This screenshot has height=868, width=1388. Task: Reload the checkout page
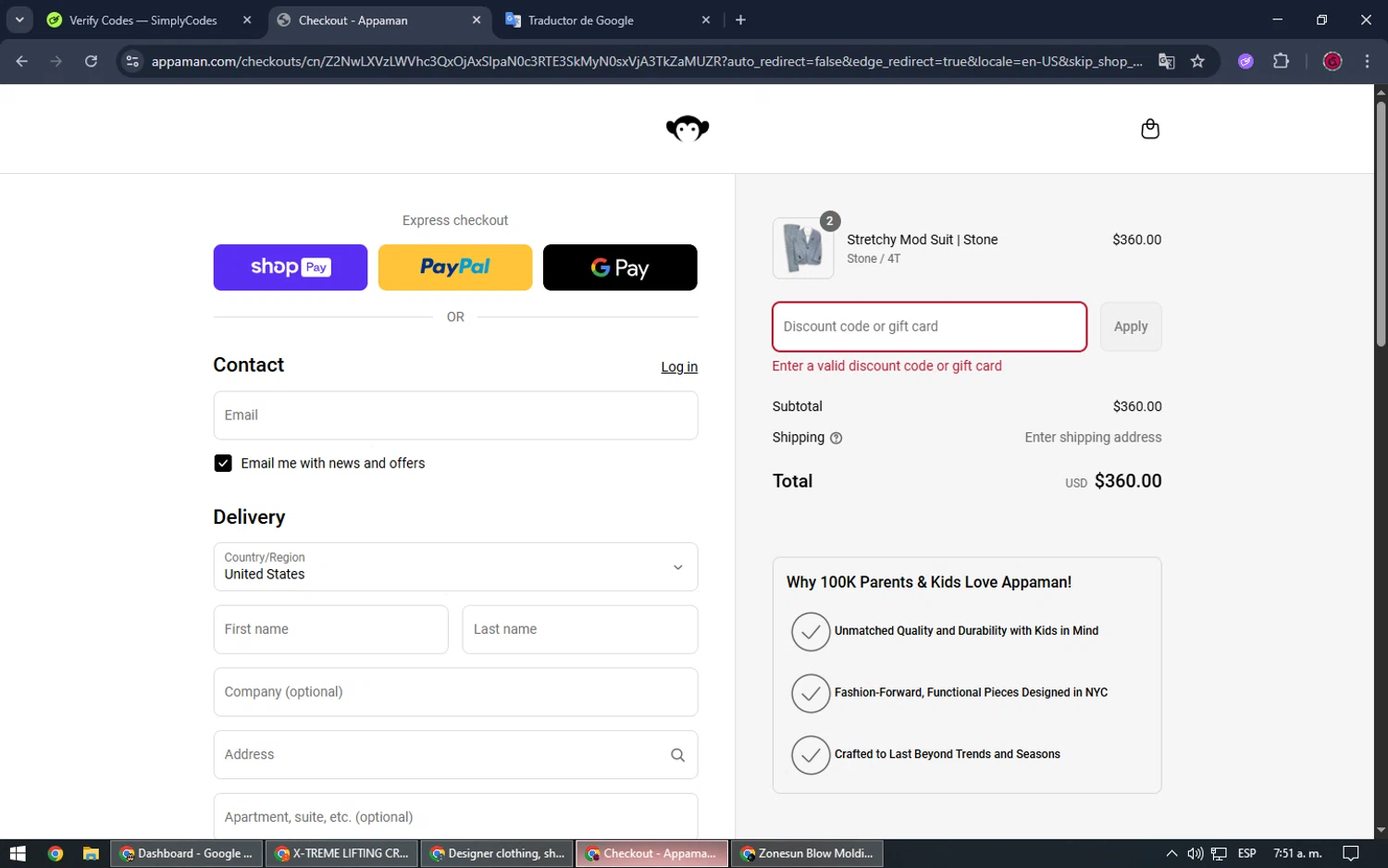pos(91,61)
